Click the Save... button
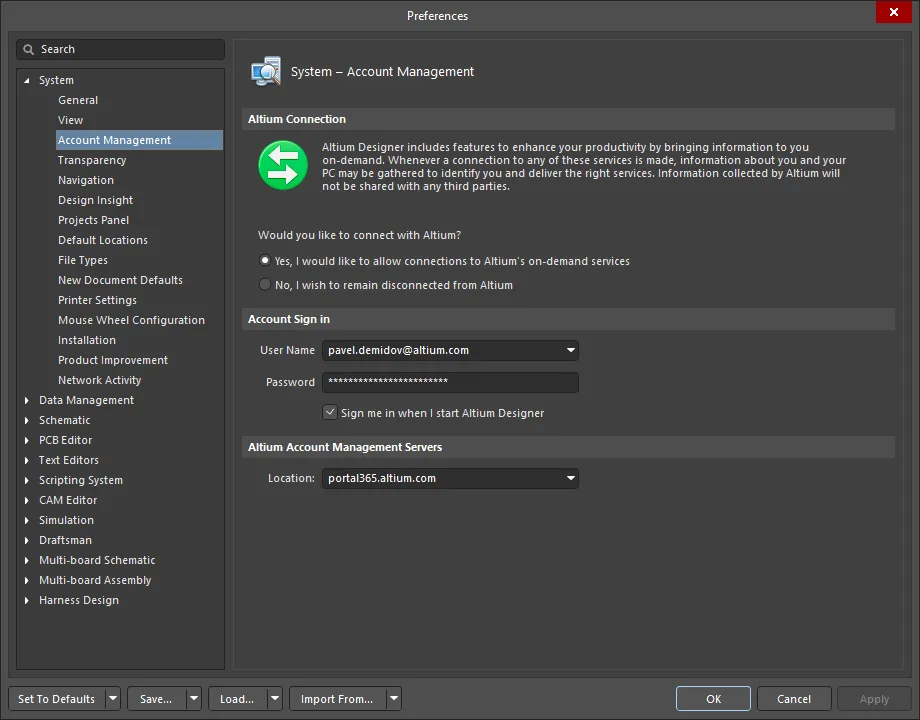 click(x=156, y=699)
